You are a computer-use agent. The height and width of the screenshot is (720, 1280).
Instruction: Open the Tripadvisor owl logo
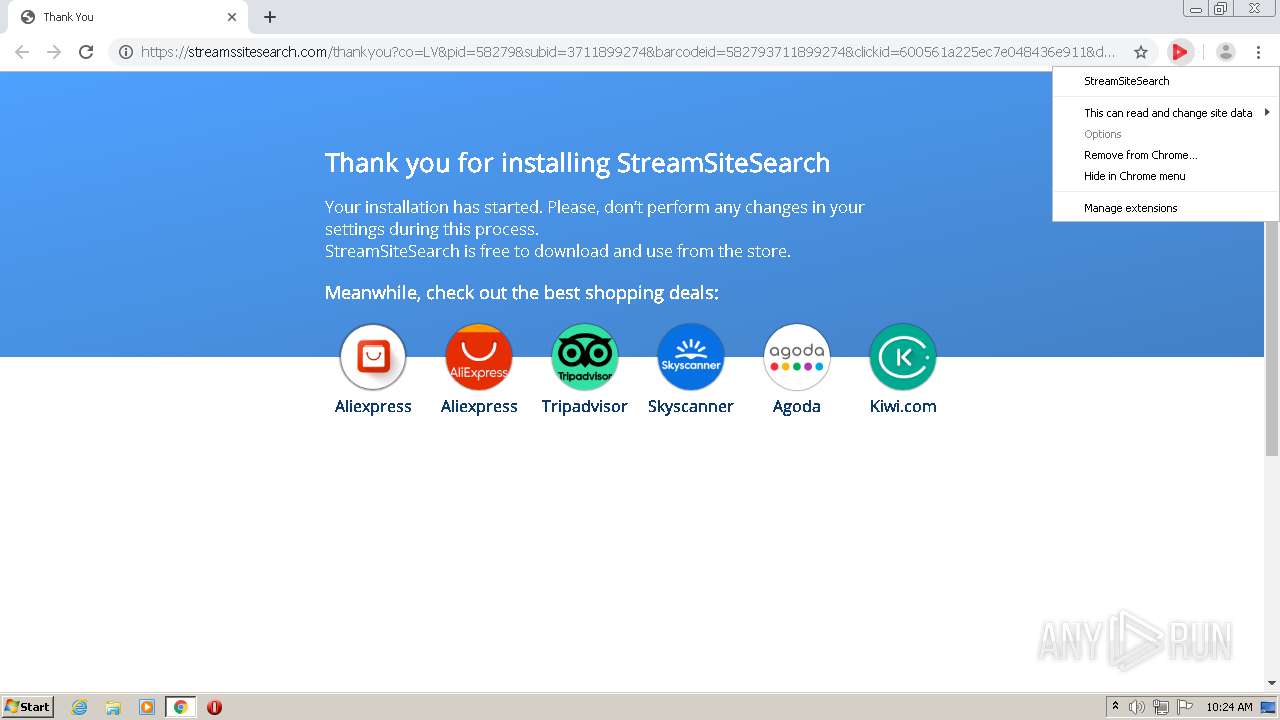585,357
